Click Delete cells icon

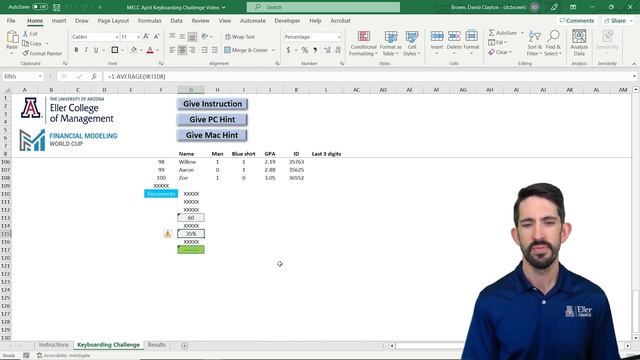[454, 36]
